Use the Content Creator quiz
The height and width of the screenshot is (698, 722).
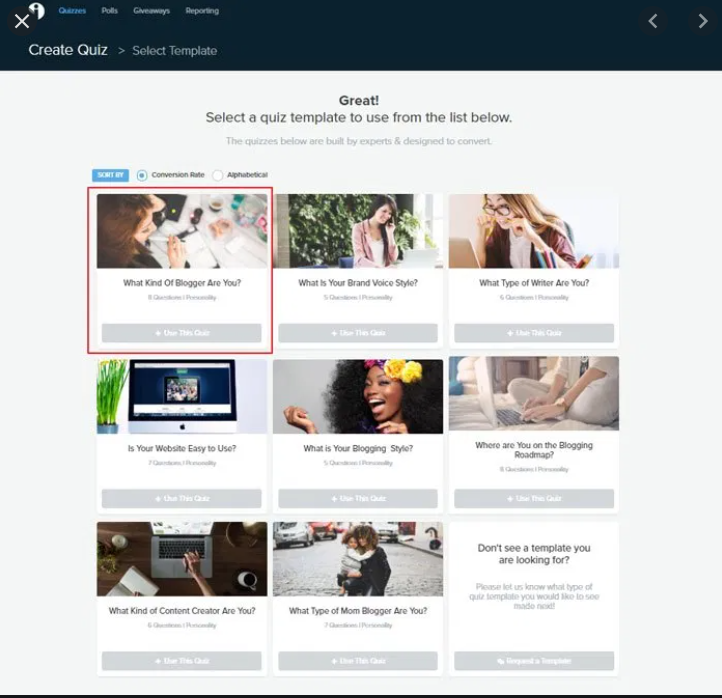[181, 661]
